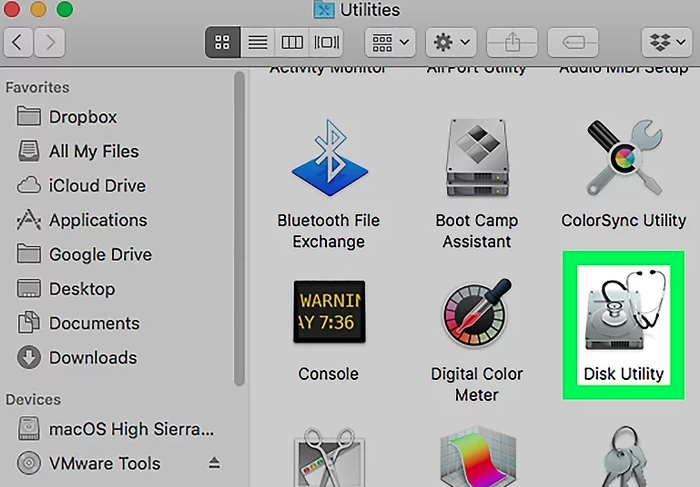The width and height of the screenshot is (700, 487).
Task: Select All My Files in sidebar
Action: click(x=78, y=151)
